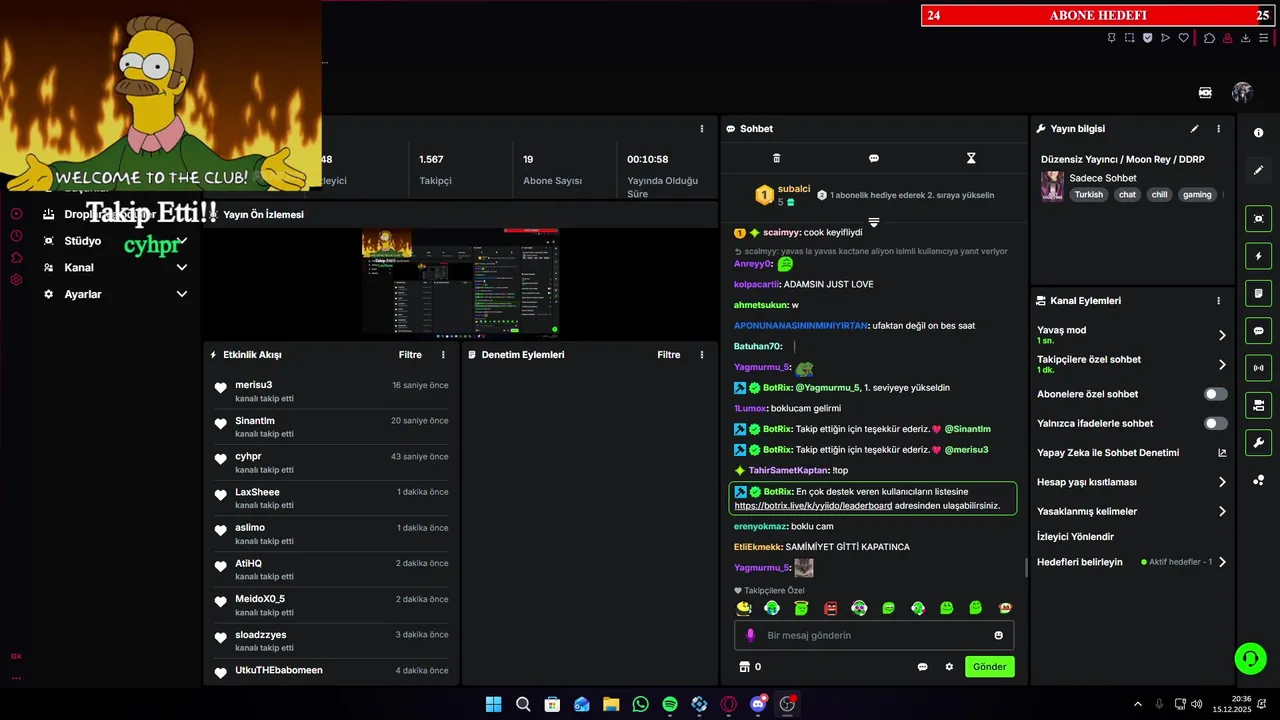The width and height of the screenshot is (1280, 720).
Task: Open Kanal Eylemleri three-dot menu
Action: tap(1218, 301)
